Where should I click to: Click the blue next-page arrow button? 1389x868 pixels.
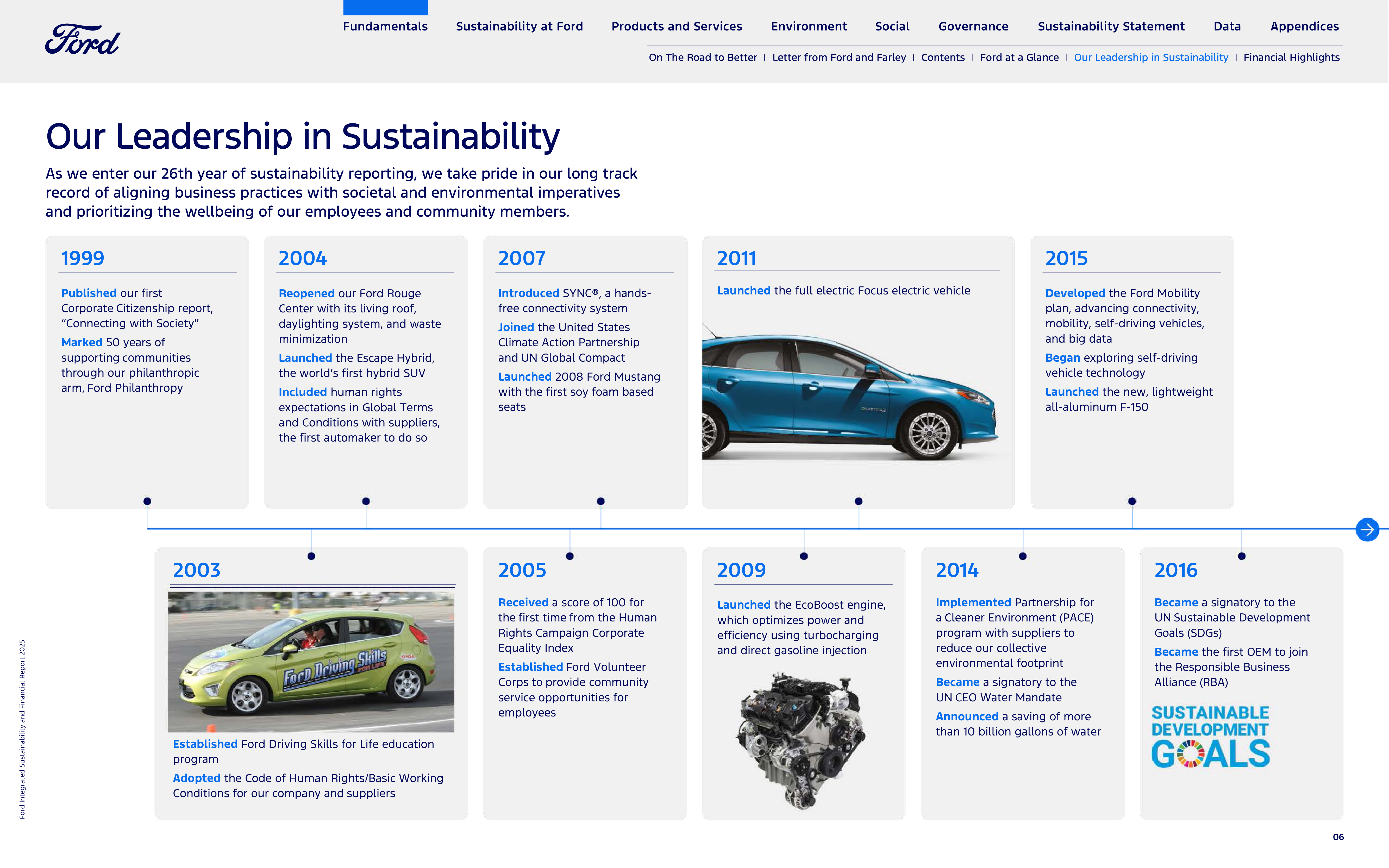click(1367, 529)
